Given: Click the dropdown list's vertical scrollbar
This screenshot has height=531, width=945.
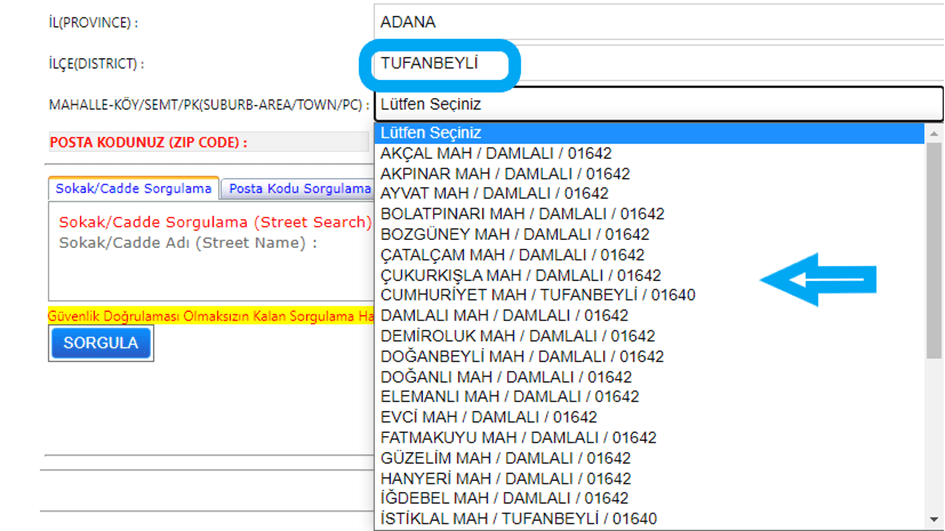Looking at the screenshot, I should (934, 250).
